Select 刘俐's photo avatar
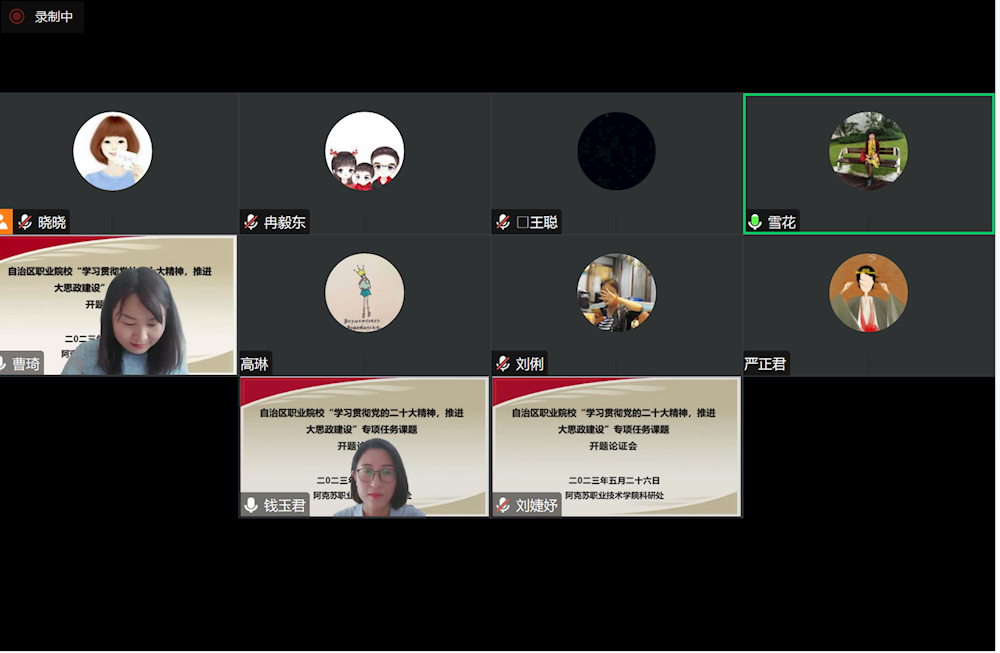Screen dimensions: 1000x653 [616, 292]
